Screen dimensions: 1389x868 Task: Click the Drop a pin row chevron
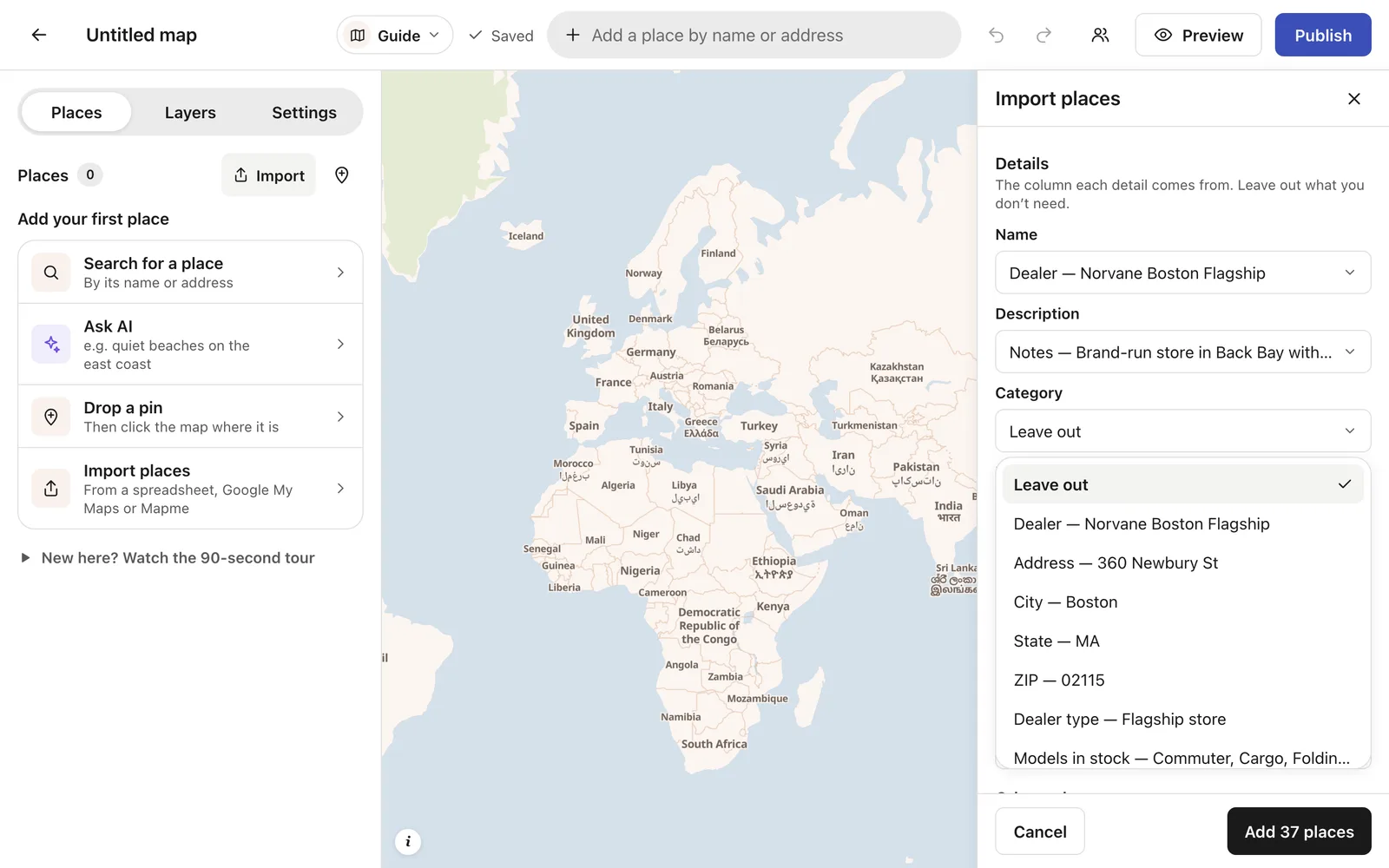pos(340,417)
